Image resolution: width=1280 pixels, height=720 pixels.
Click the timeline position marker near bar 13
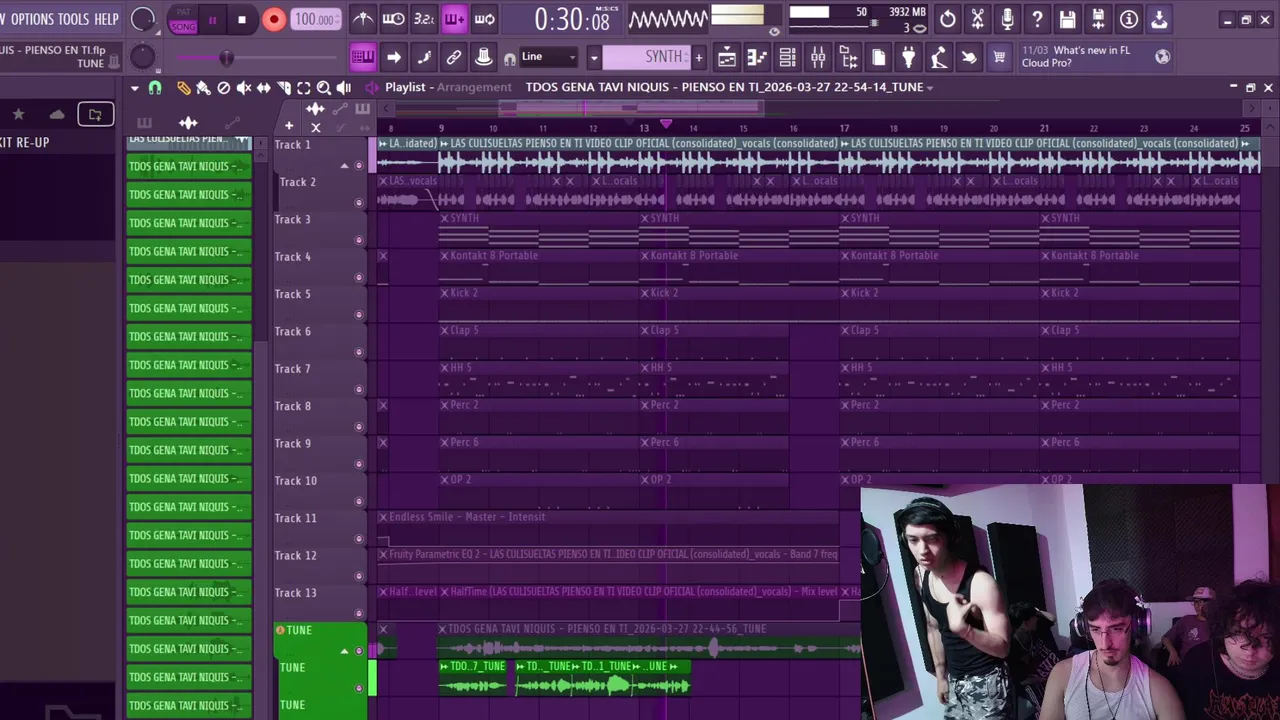pyautogui.click(x=665, y=125)
